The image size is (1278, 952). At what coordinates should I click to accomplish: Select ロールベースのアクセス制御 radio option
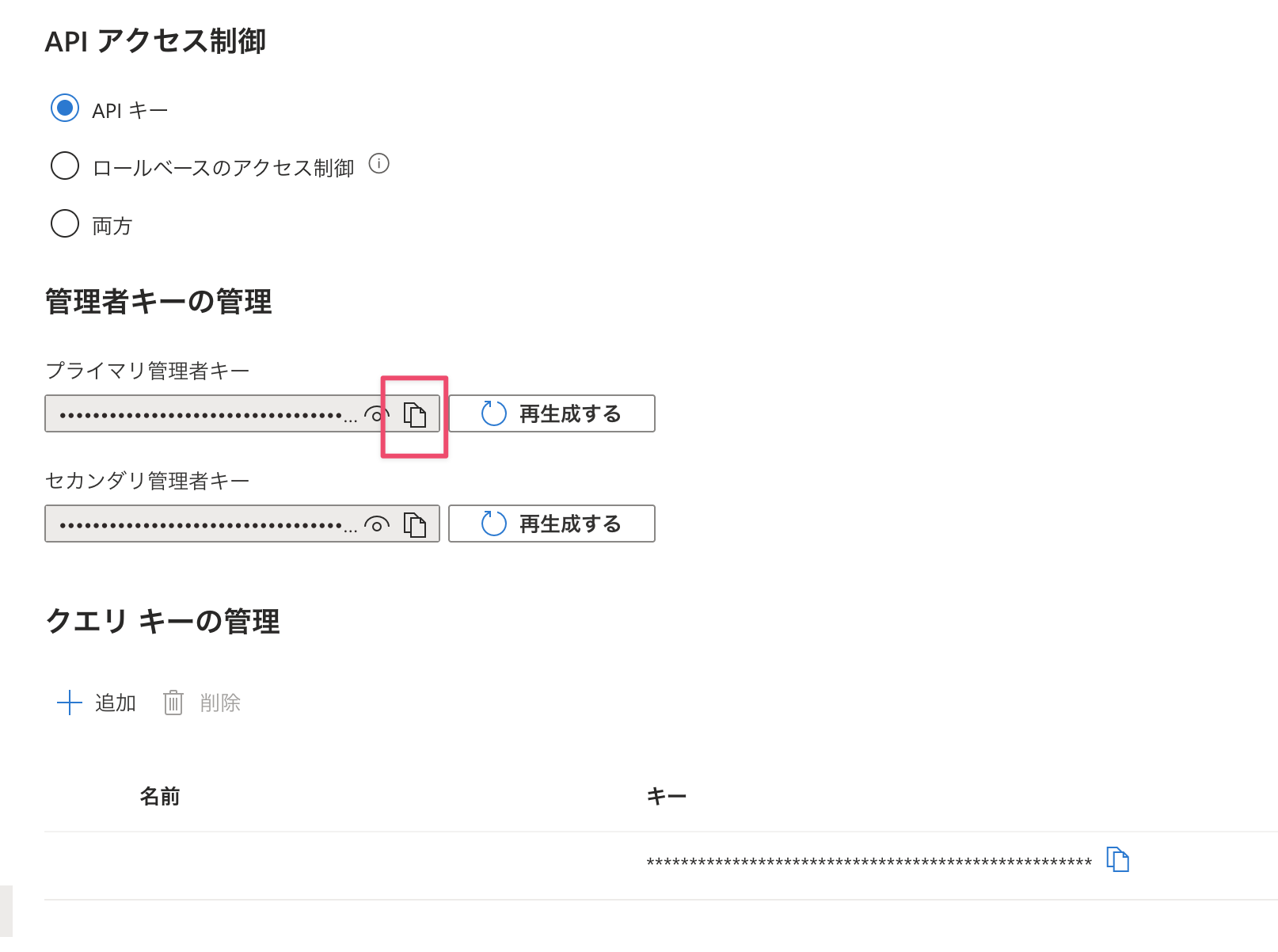[x=65, y=166]
